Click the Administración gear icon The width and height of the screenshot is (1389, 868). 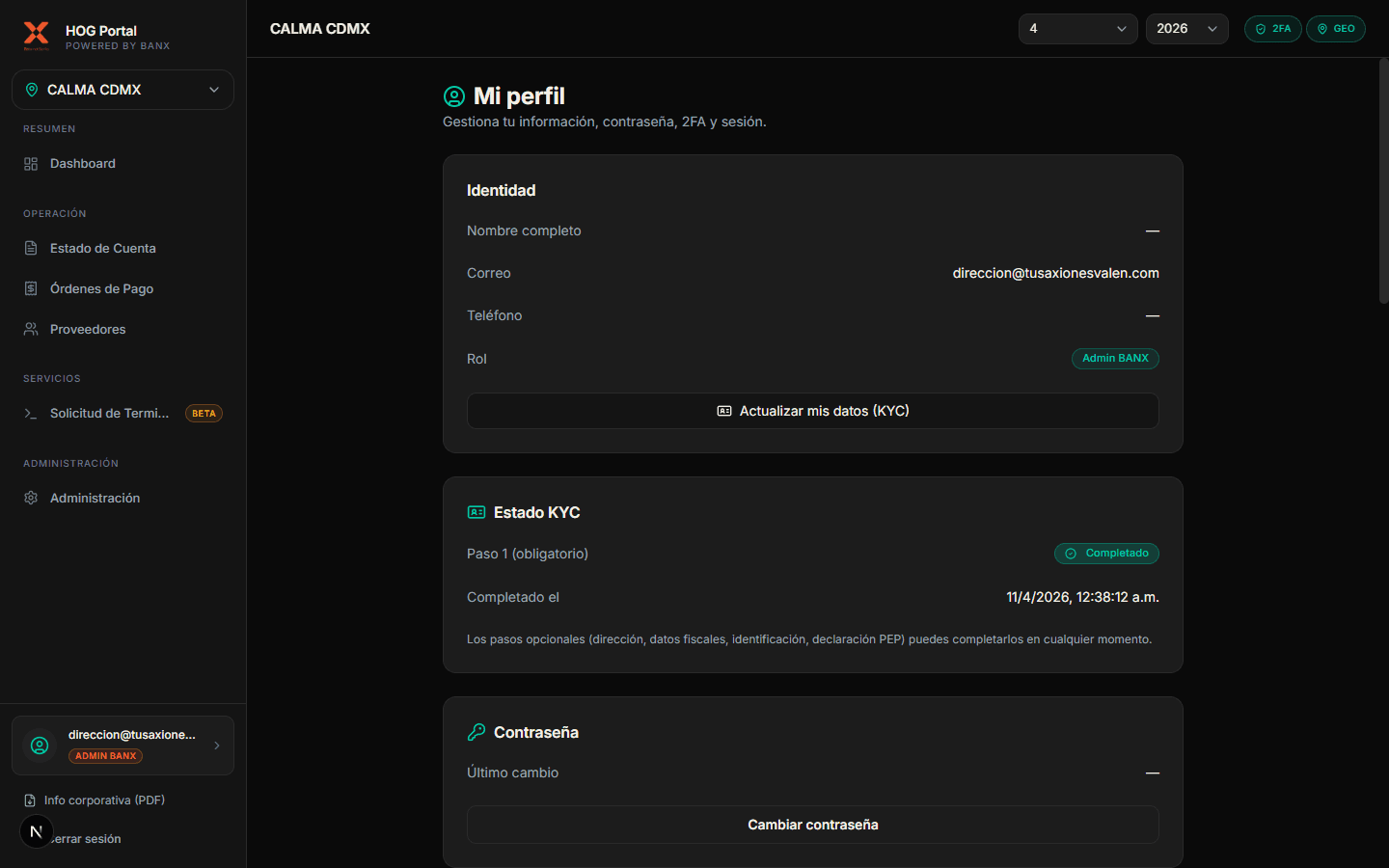[31, 499]
